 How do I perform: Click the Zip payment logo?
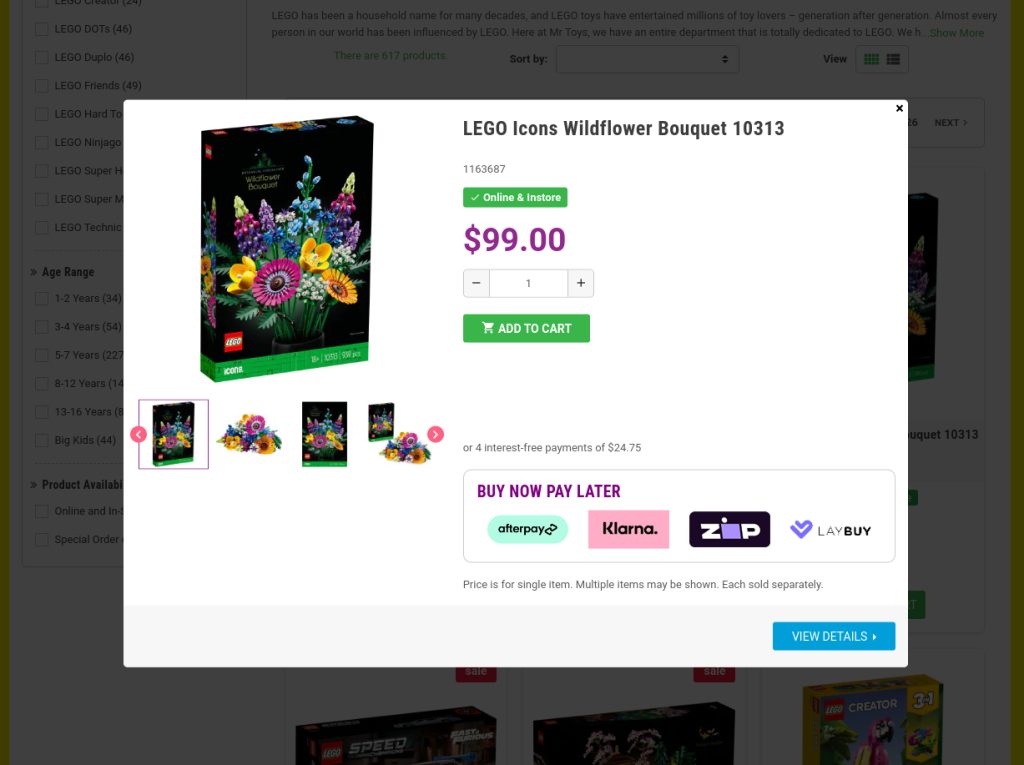(x=729, y=529)
